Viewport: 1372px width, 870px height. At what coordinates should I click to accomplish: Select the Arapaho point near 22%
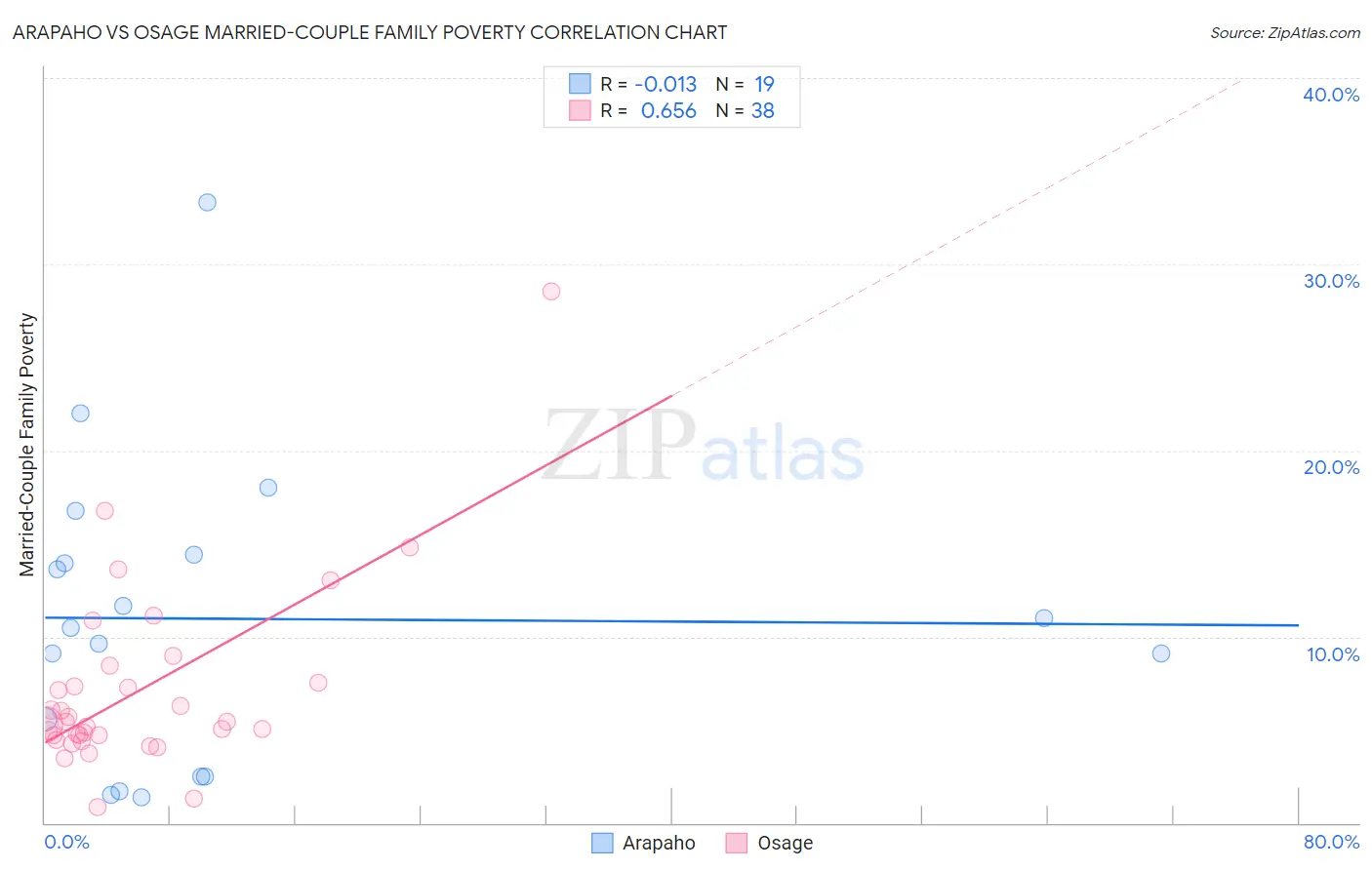click(81, 414)
